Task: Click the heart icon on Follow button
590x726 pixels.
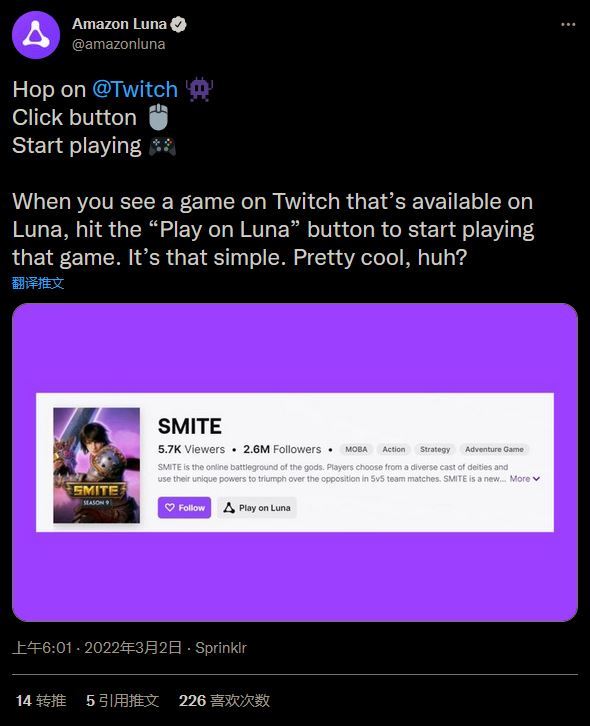Action: [x=170, y=507]
